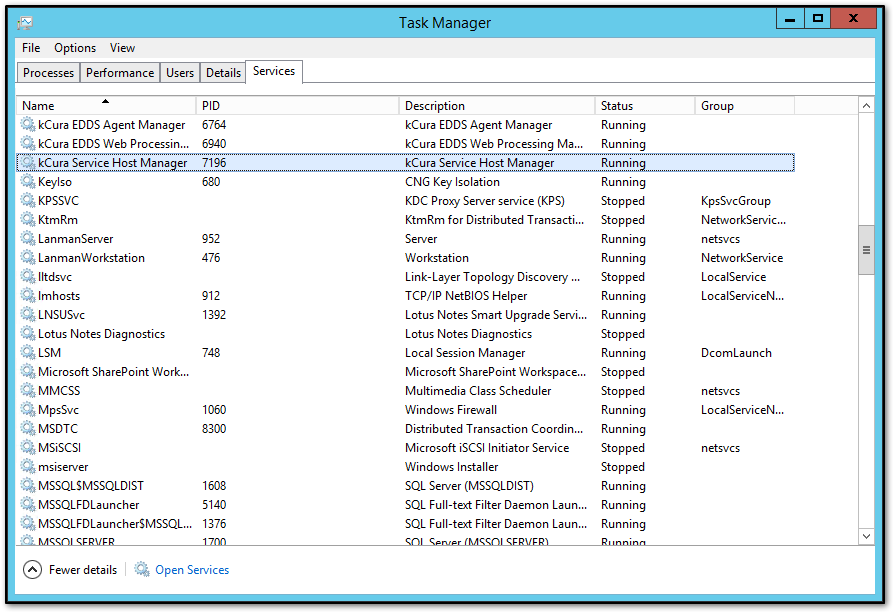894x613 pixels.
Task: Click the gear icon beside MSDTC
Action: pyautogui.click(x=27, y=428)
